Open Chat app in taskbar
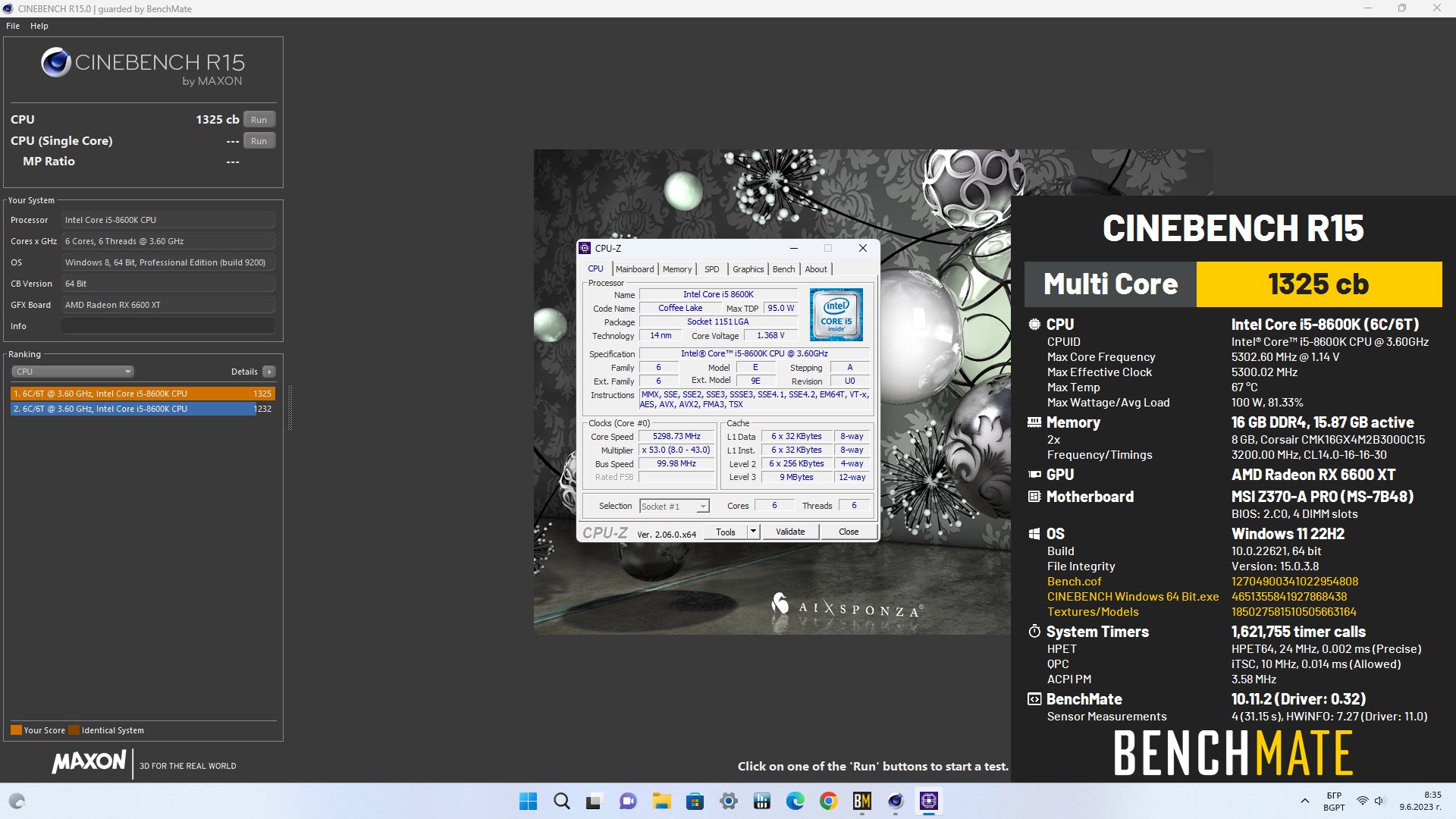 pyautogui.click(x=628, y=801)
